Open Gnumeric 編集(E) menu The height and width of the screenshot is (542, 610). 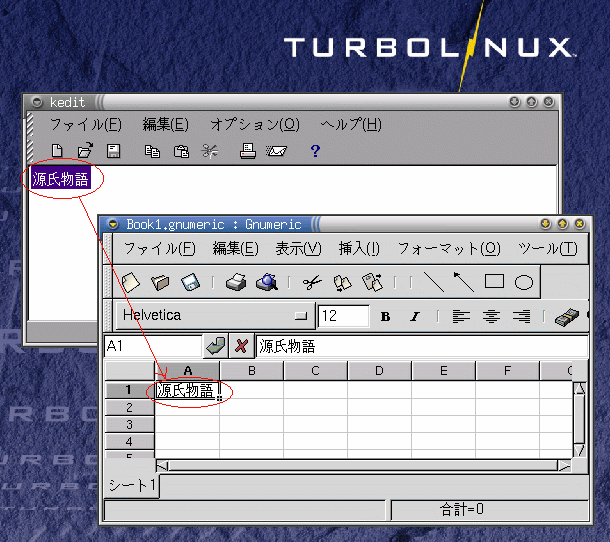pos(235,248)
